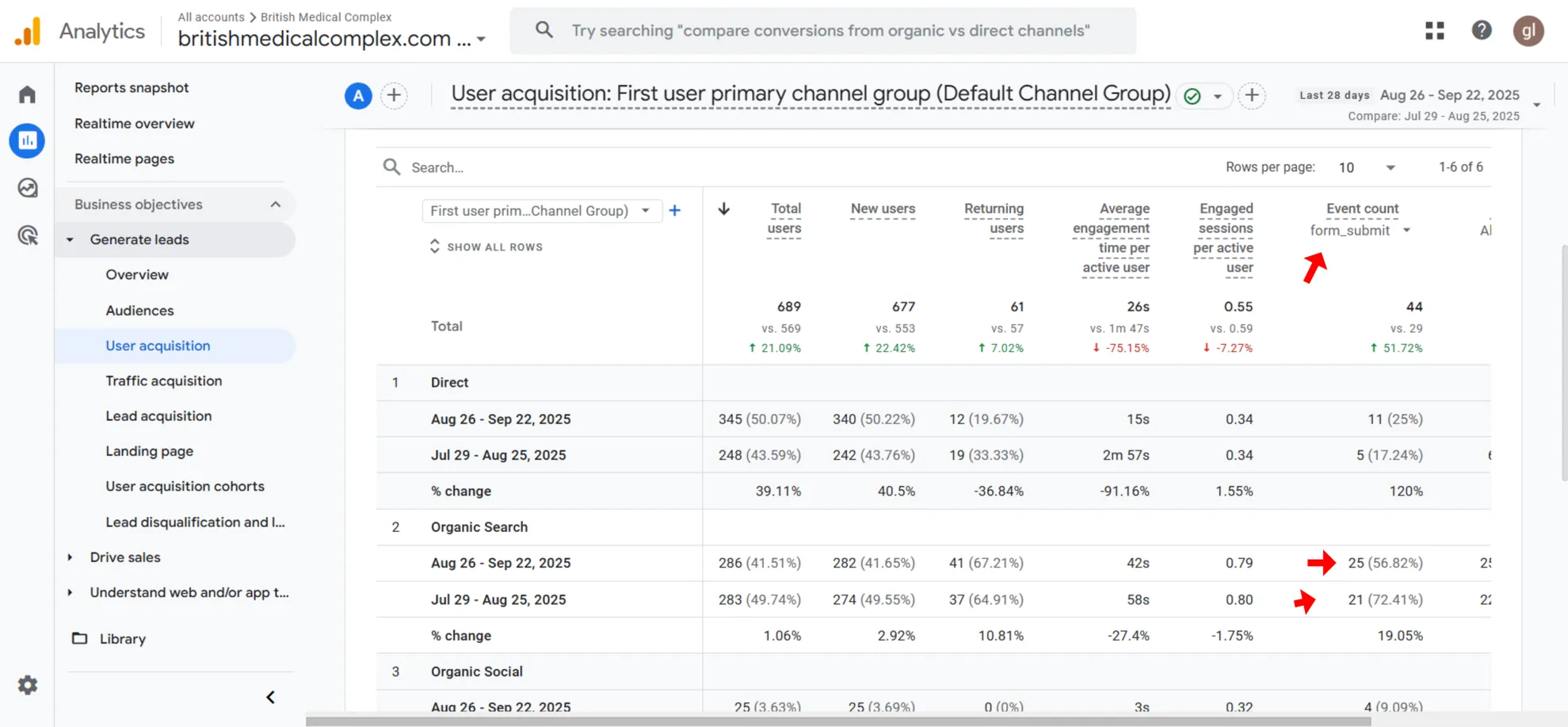Open the Lead acquisition report
1568x727 pixels.
[x=158, y=416]
